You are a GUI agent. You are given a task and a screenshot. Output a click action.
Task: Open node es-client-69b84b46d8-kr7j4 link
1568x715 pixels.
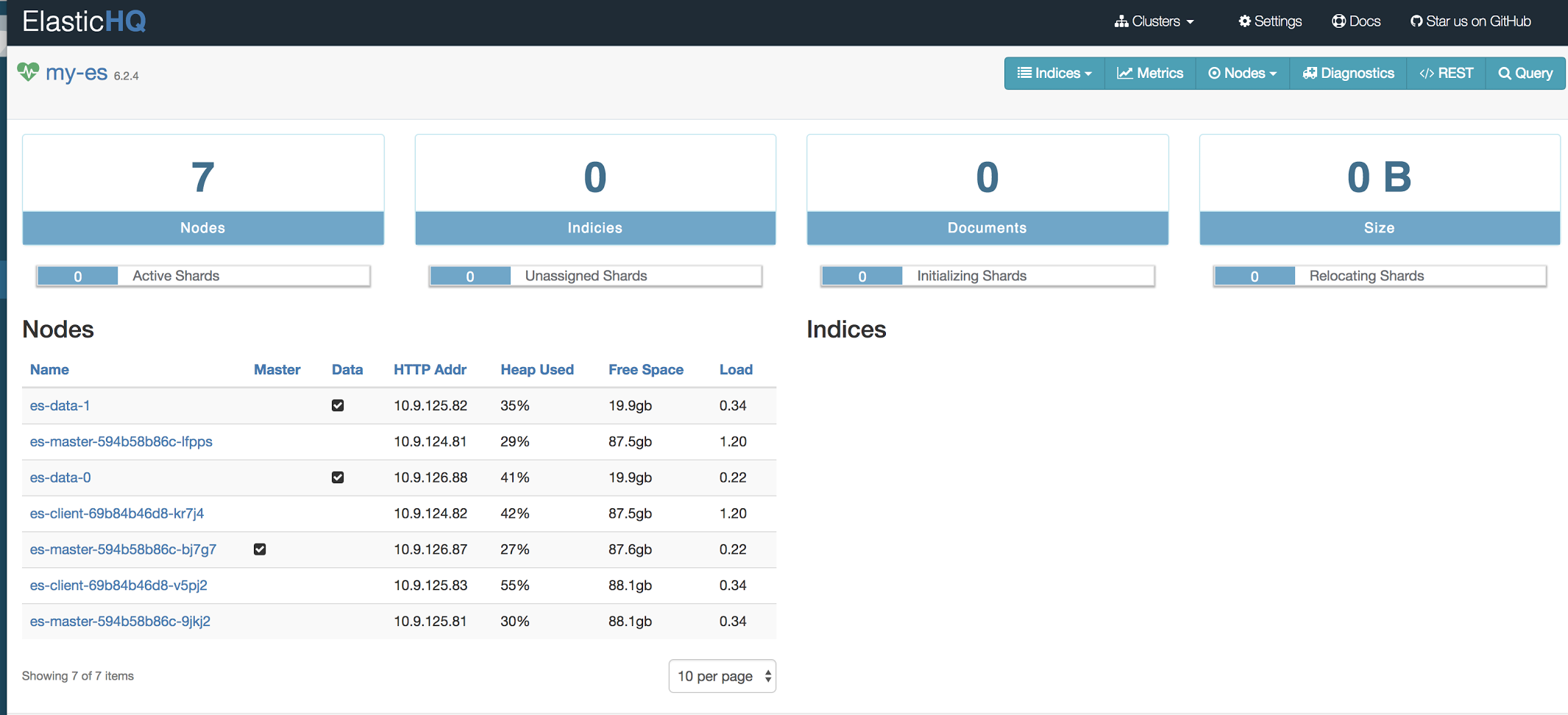click(x=117, y=513)
